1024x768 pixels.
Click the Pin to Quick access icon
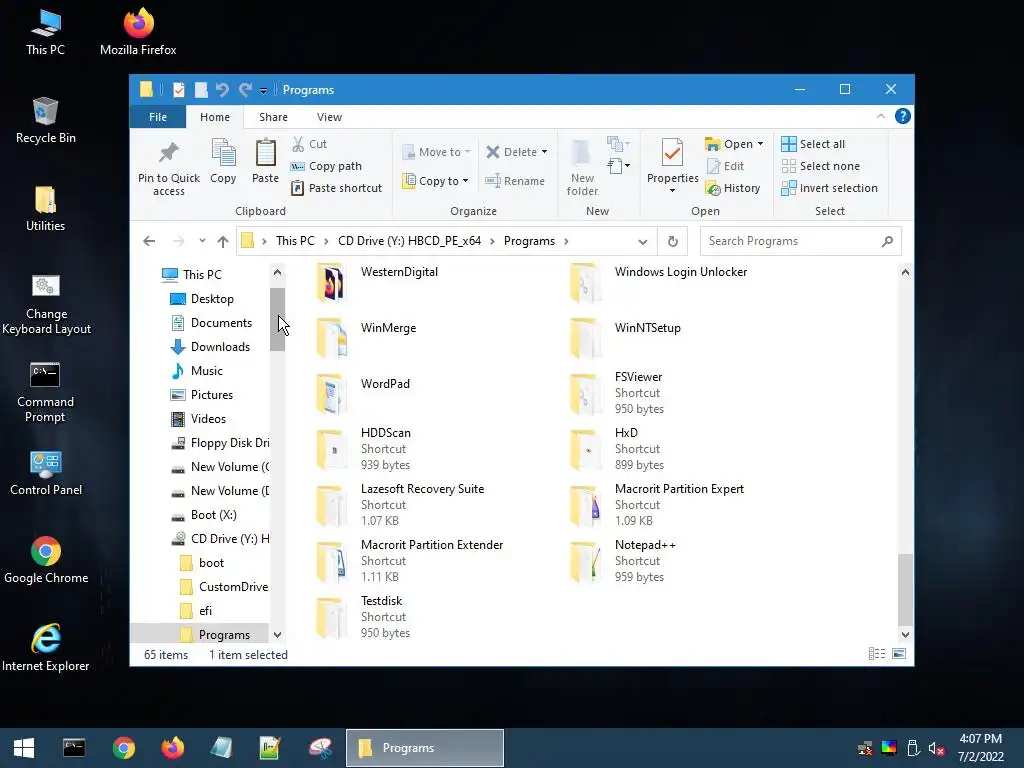[168, 167]
